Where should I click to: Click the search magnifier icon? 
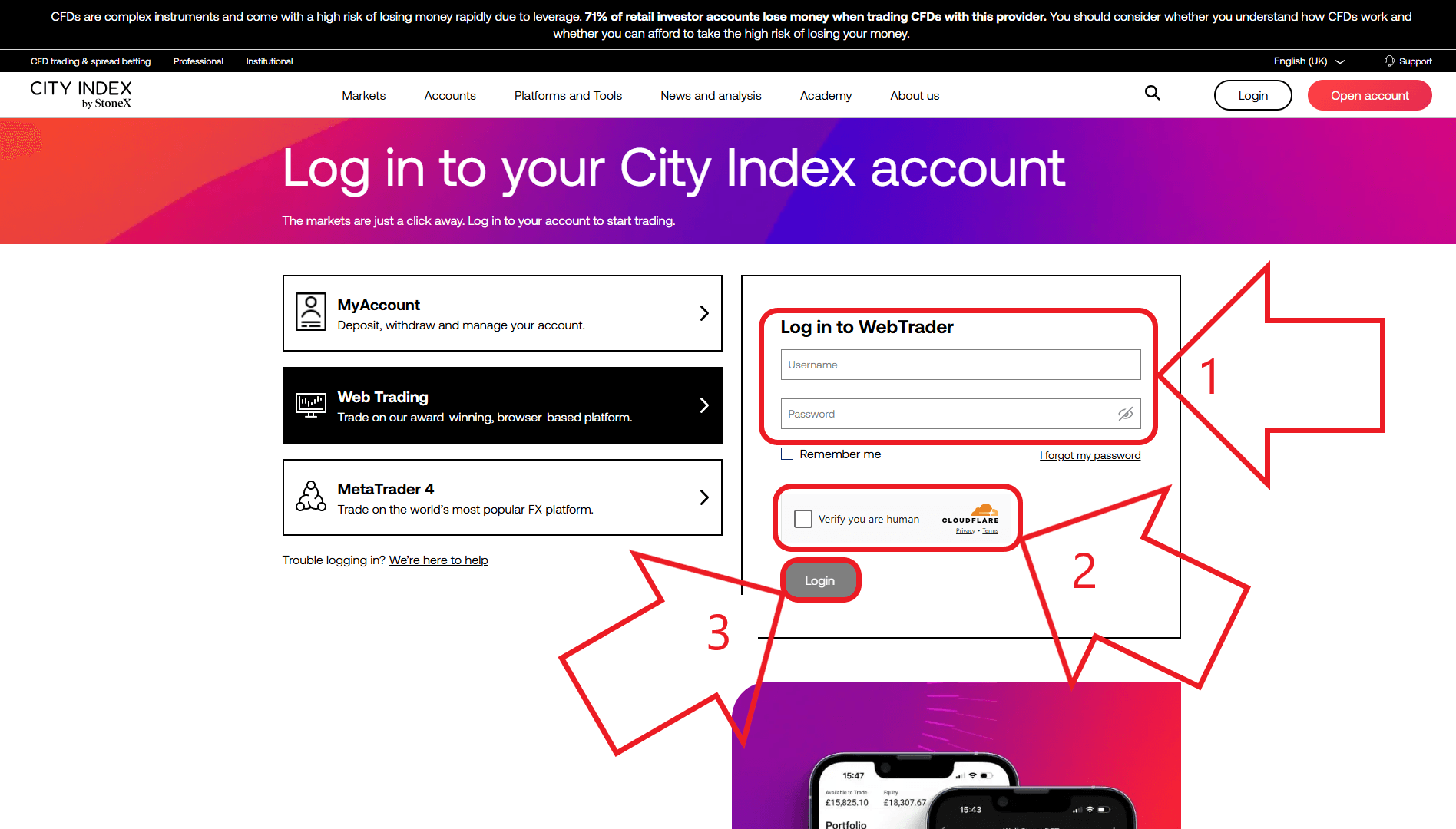coord(1152,93)
